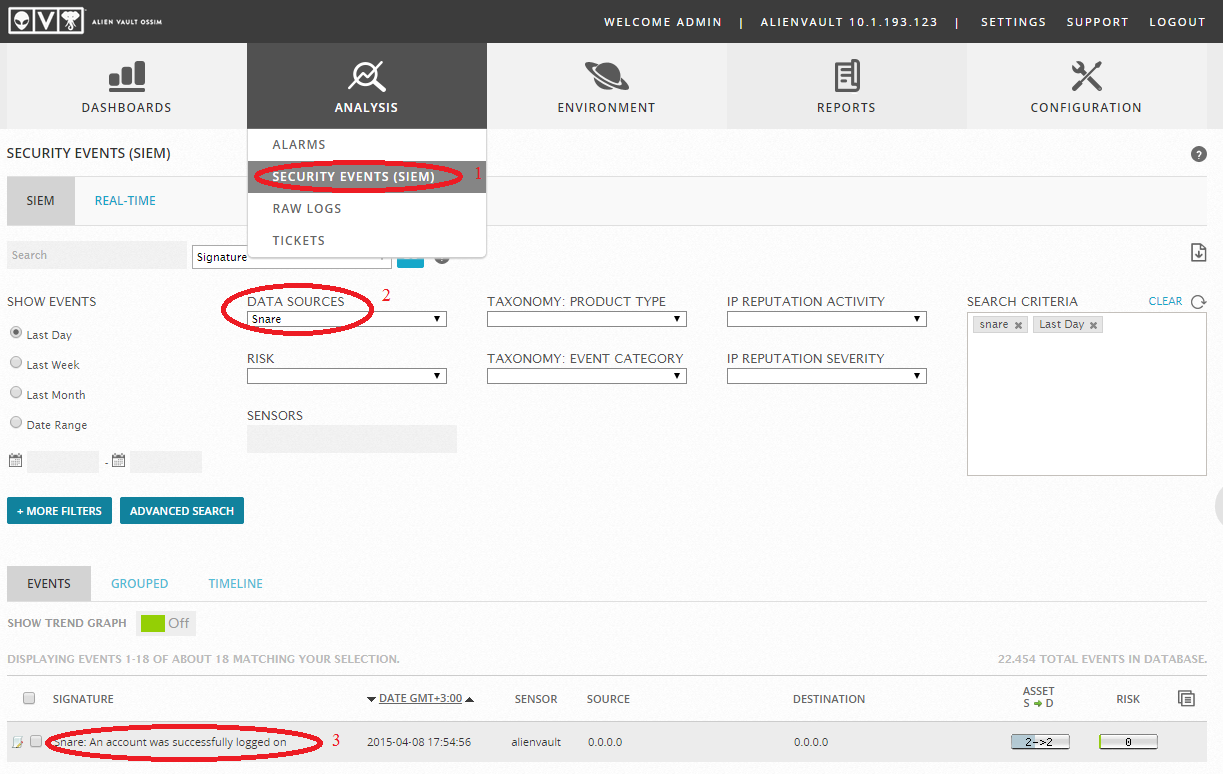Switch to the SIEM tab
The image size is (1223, 774).
[x=40, y=200]
